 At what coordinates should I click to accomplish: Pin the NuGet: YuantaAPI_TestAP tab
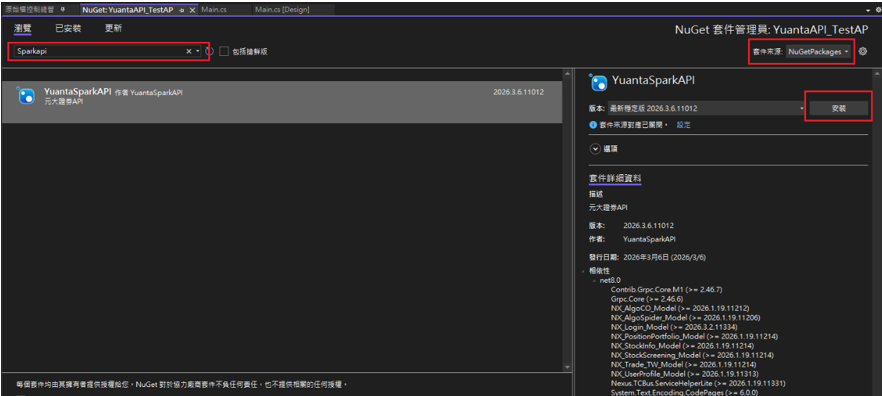(182, 10)
